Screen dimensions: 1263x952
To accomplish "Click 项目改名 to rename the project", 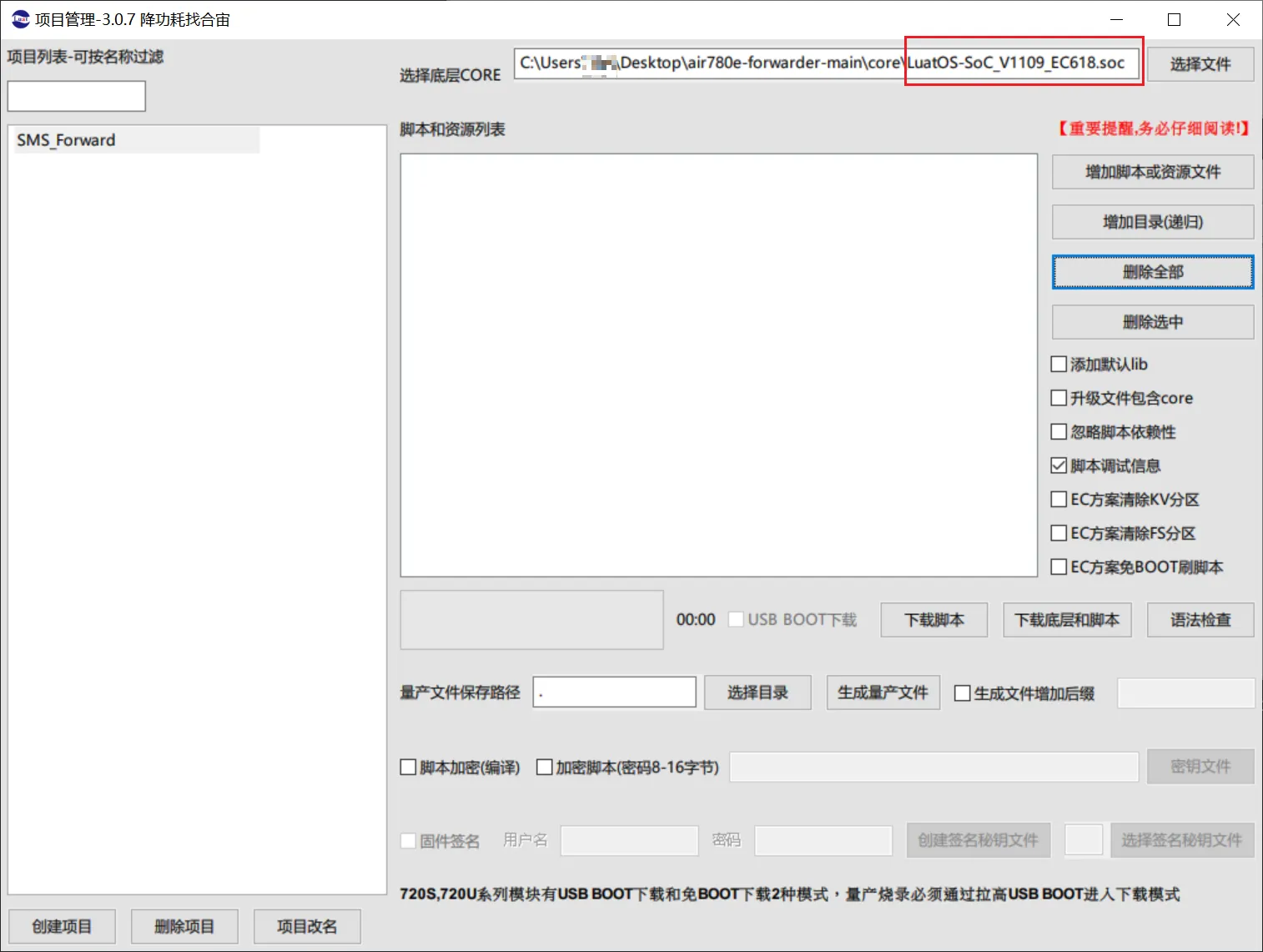I will coord(307,926).
